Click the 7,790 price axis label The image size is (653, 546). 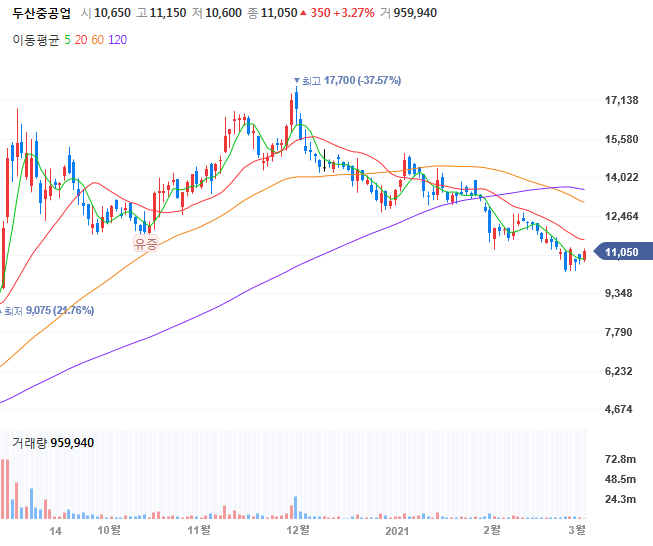tap(618, 332)
